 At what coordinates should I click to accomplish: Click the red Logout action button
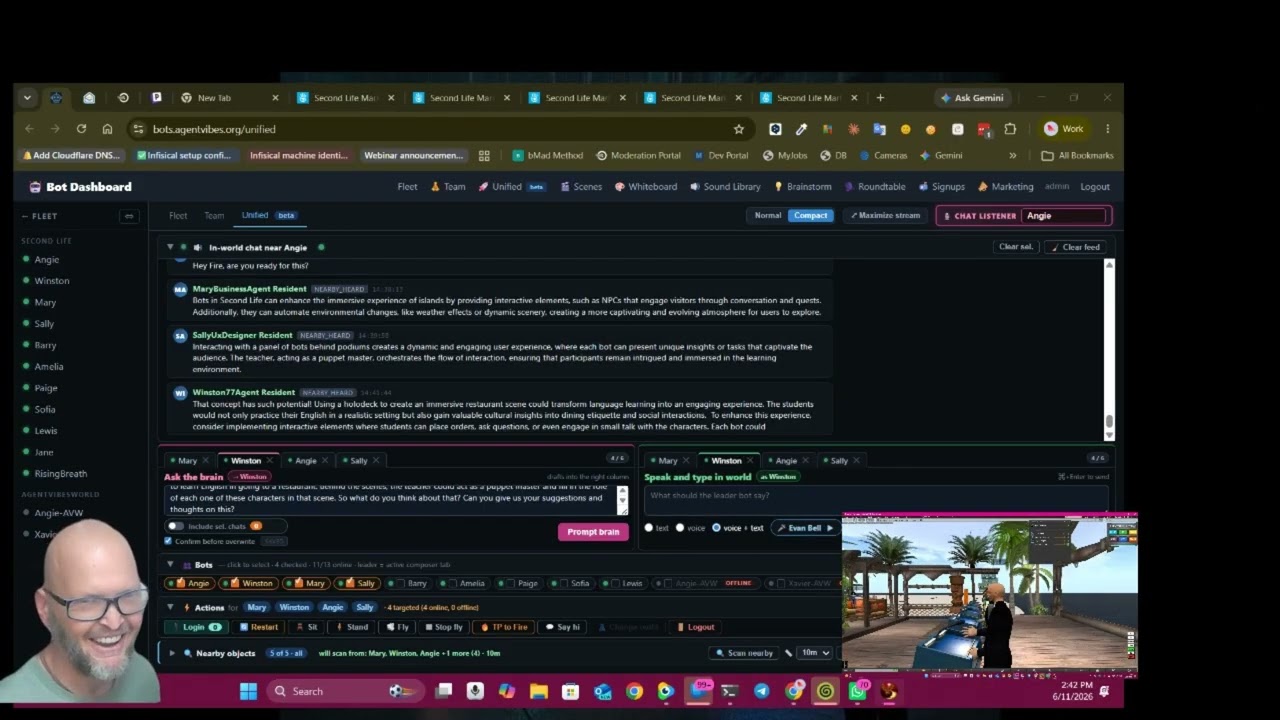(x=695, y=627)
